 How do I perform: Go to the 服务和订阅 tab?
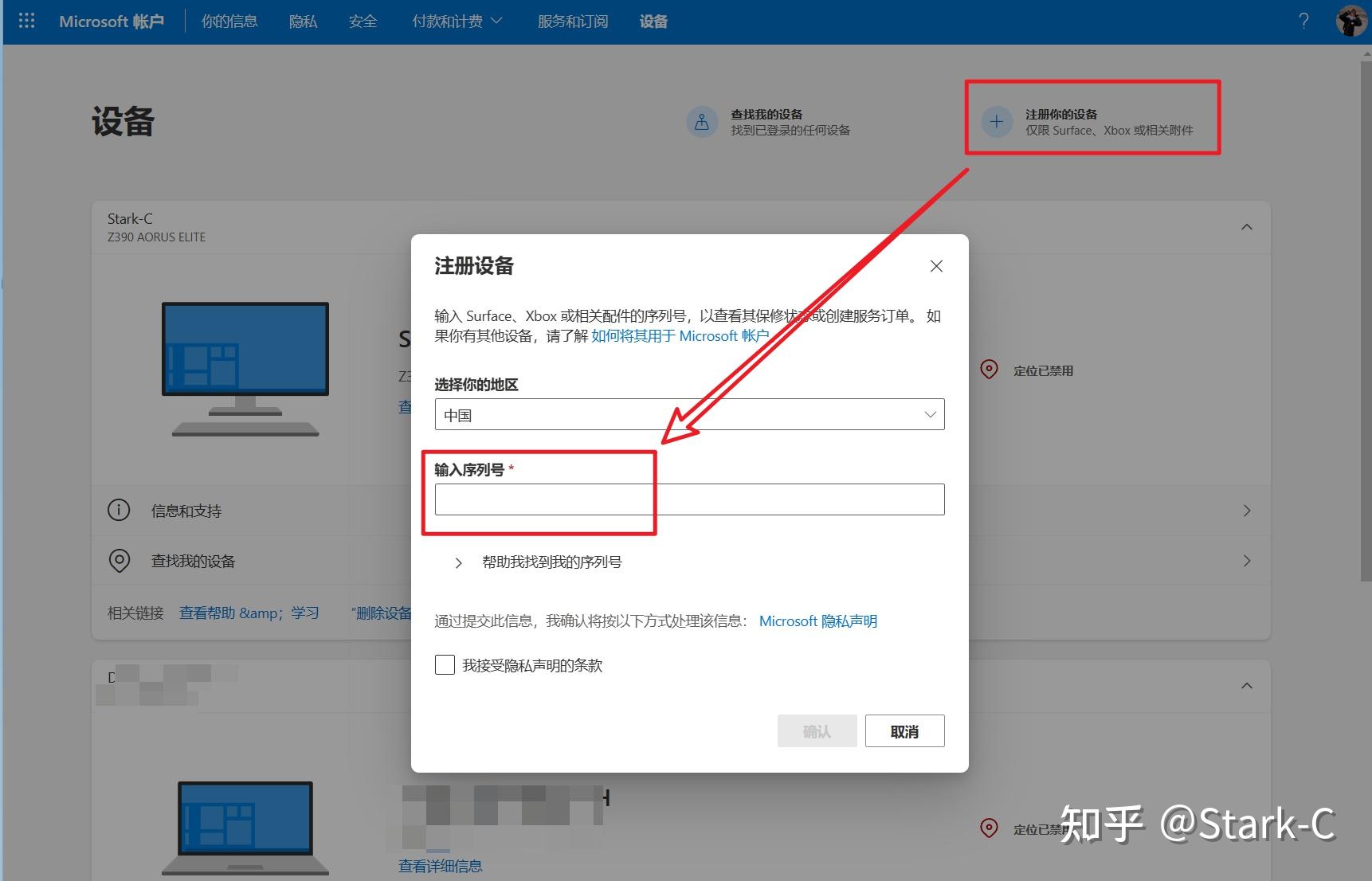pyautogui.click(x=573, y=22)
